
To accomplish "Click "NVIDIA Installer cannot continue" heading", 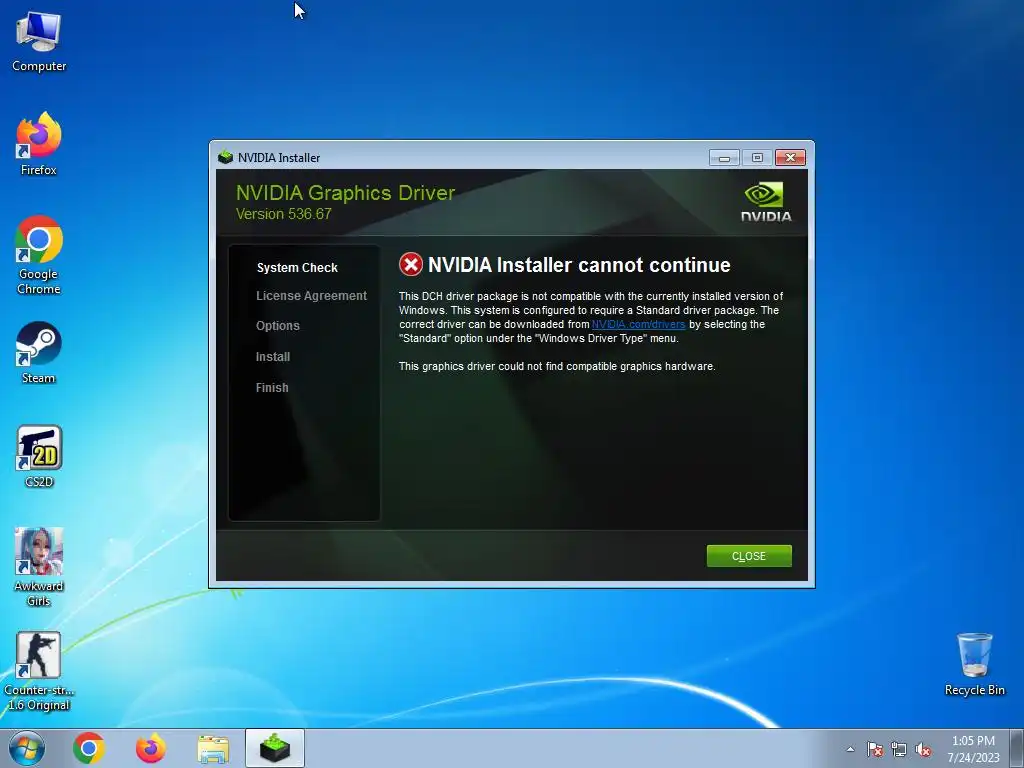I will [579, 265].
